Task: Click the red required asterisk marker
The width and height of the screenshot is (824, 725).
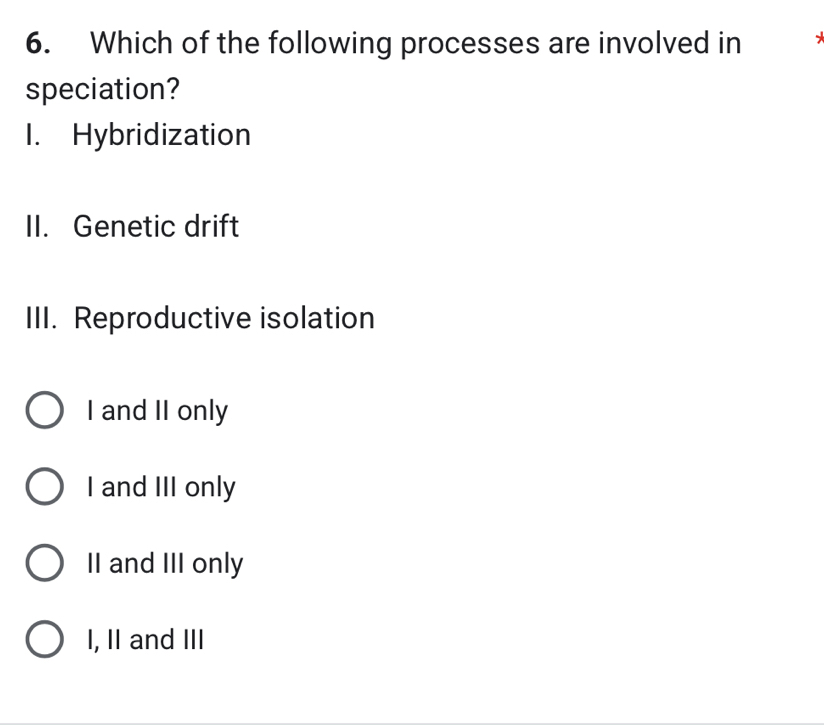Action: click(x=818, y=36)
